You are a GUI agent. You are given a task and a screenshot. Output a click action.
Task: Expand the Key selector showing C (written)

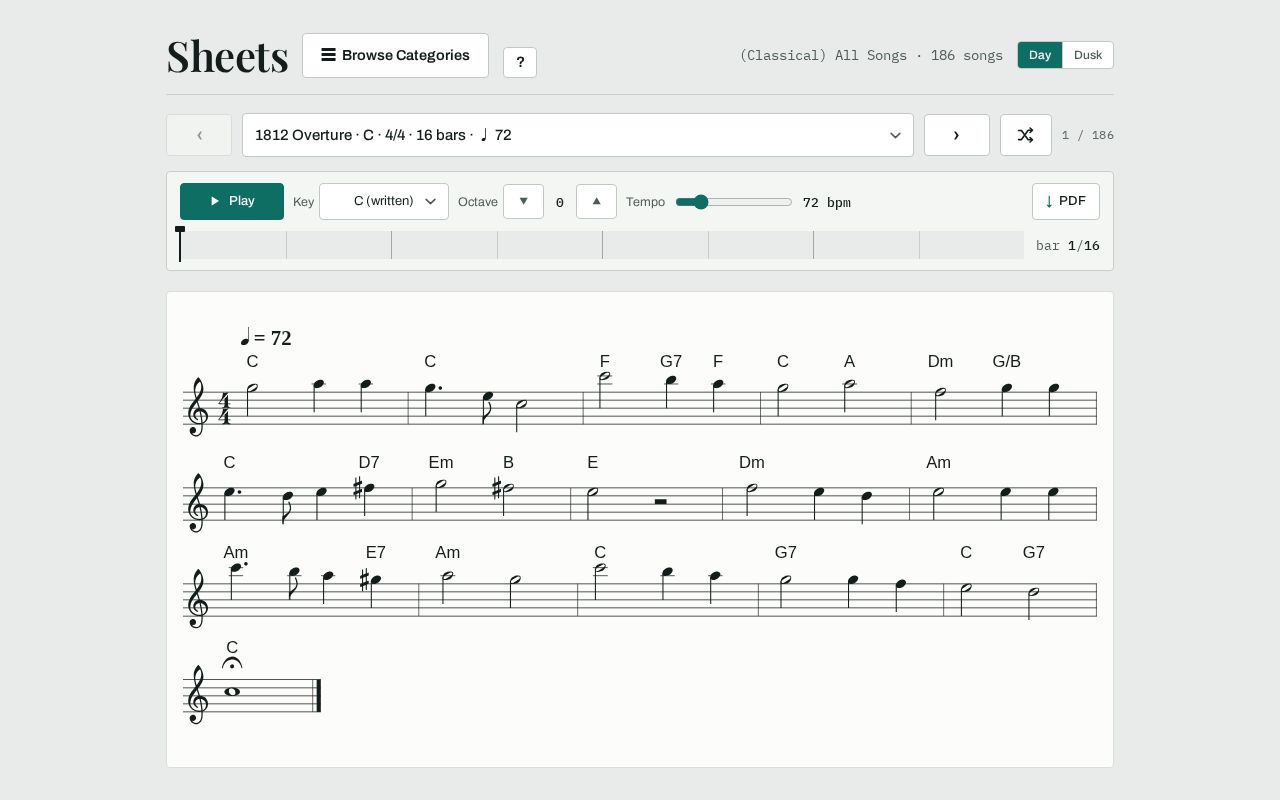tap(384, 201)
